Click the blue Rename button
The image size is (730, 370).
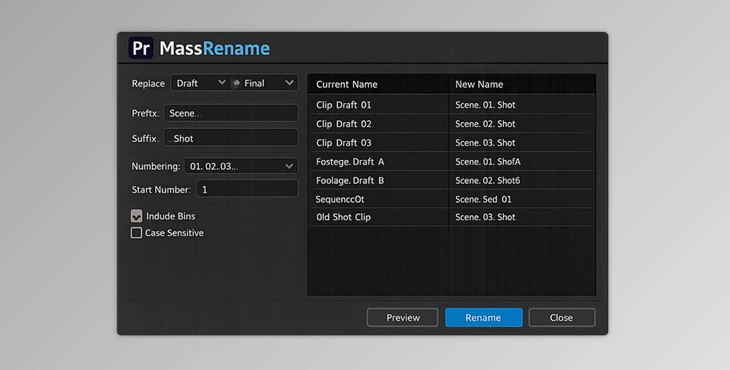484,317
